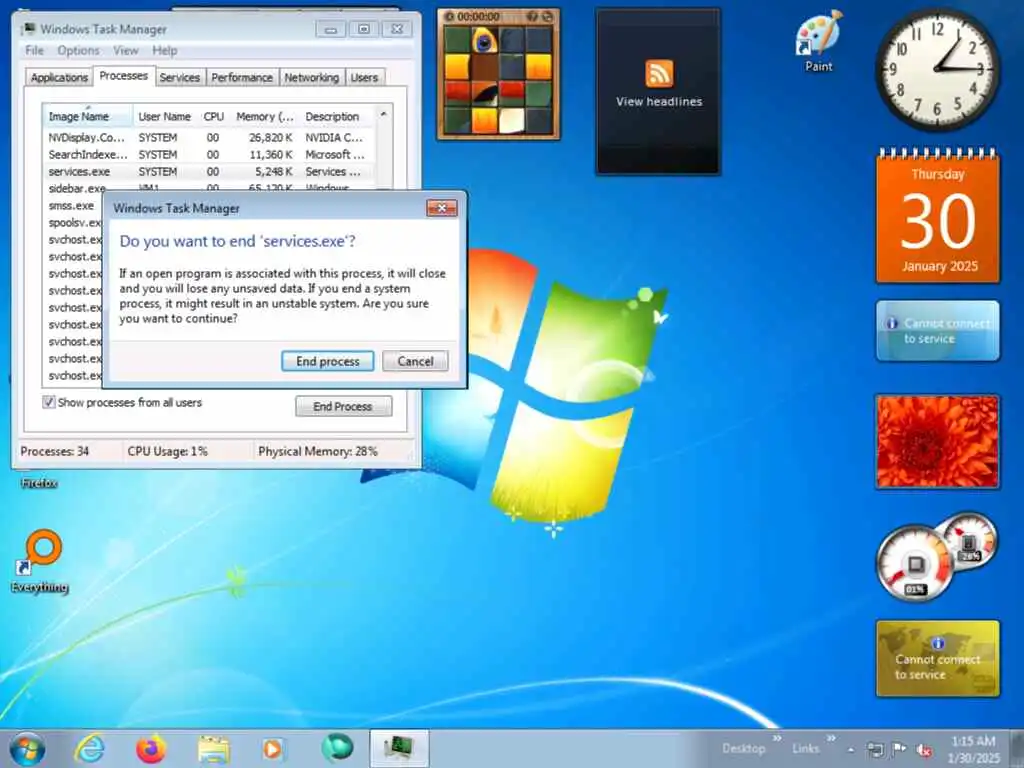Open the Services tab
Screen dimensions: 1024x768
180,77
